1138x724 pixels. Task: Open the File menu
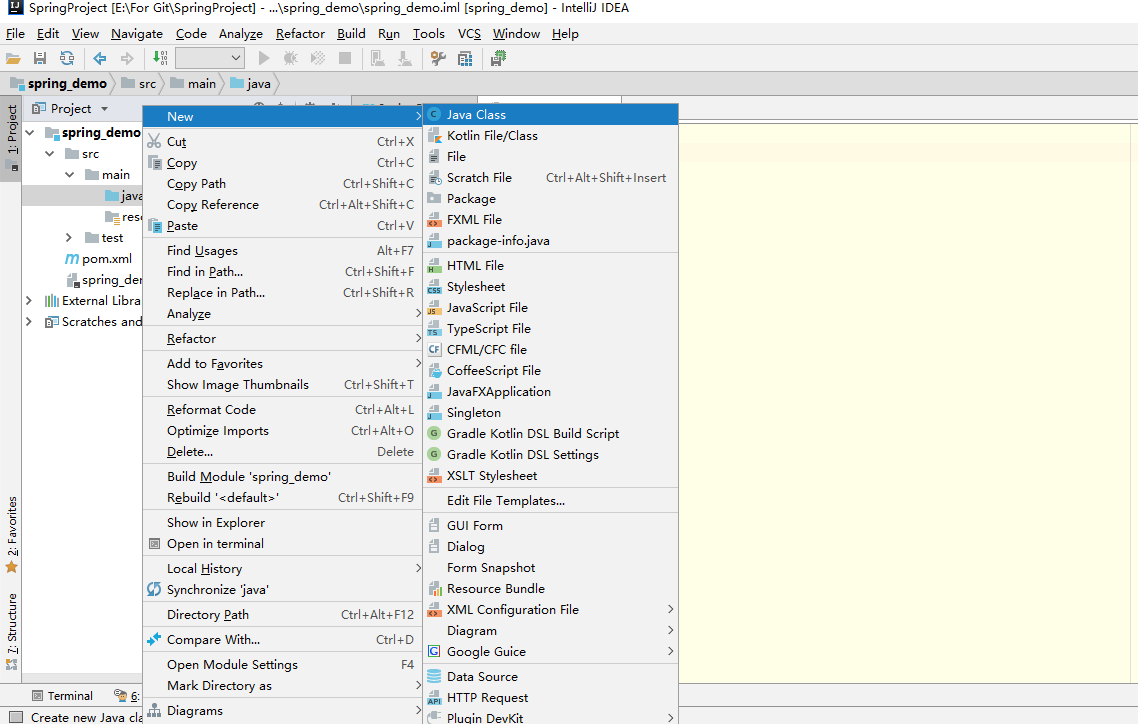(15, 34)
